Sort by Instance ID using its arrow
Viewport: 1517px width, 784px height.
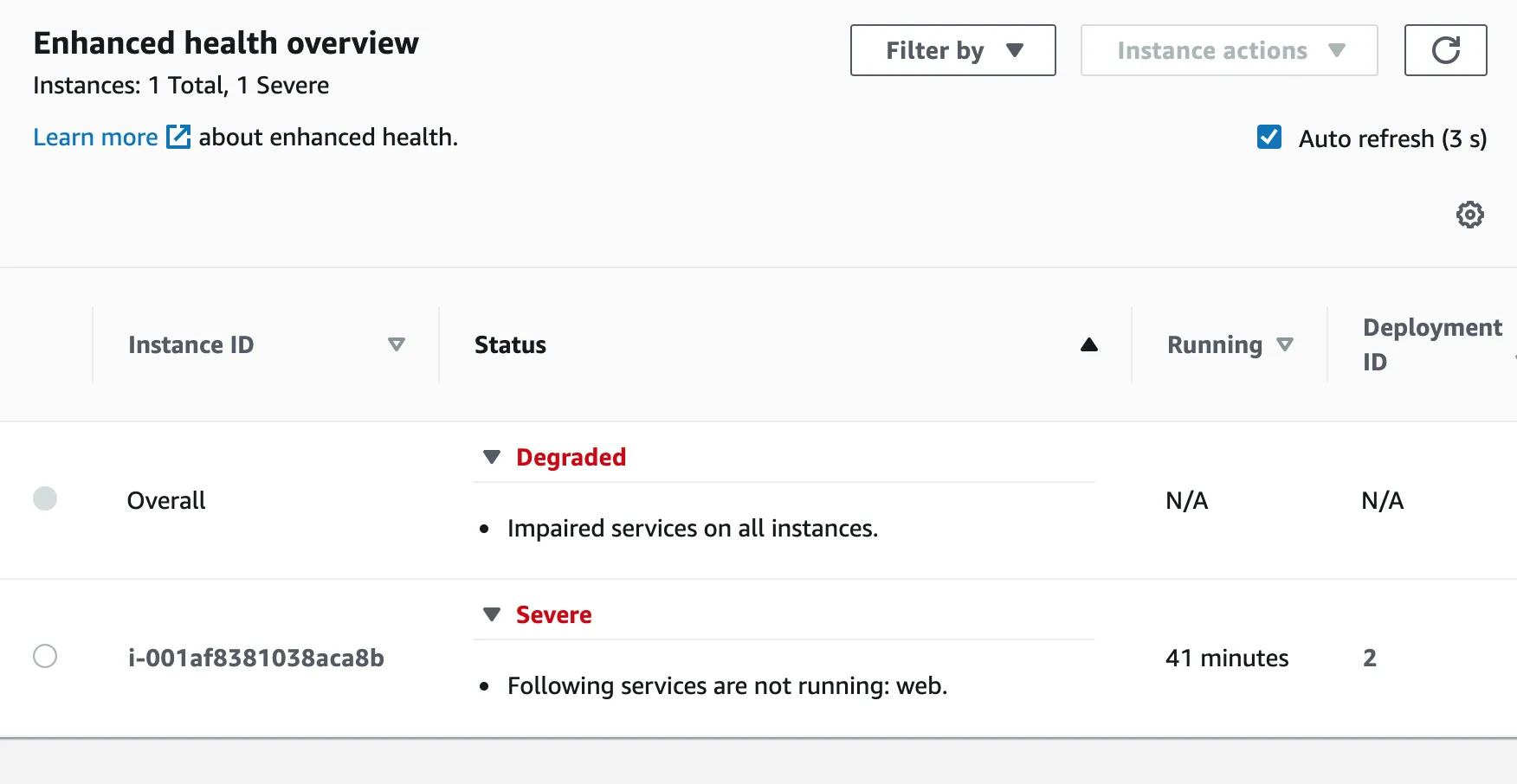tap(397, 344)
